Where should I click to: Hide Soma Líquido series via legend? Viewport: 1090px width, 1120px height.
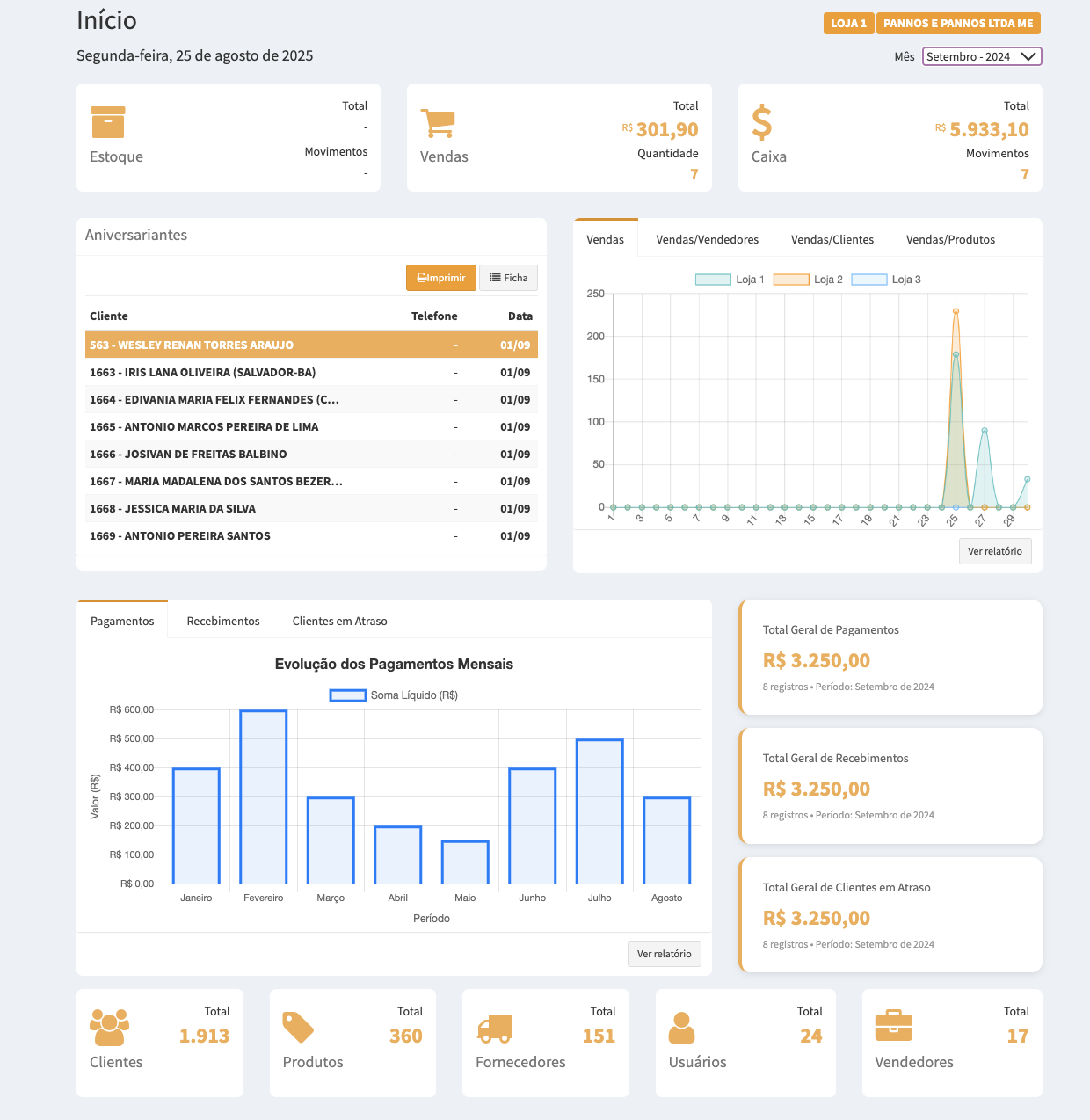tap(394, 695)
